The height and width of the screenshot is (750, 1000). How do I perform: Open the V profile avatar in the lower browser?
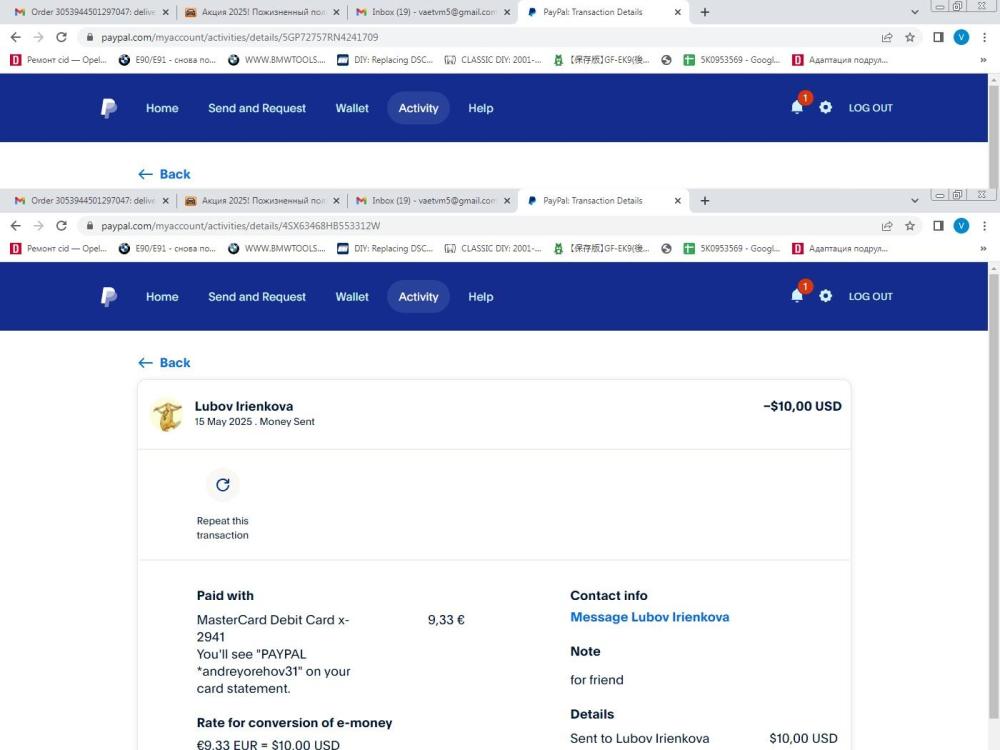(x=961, y=226)
